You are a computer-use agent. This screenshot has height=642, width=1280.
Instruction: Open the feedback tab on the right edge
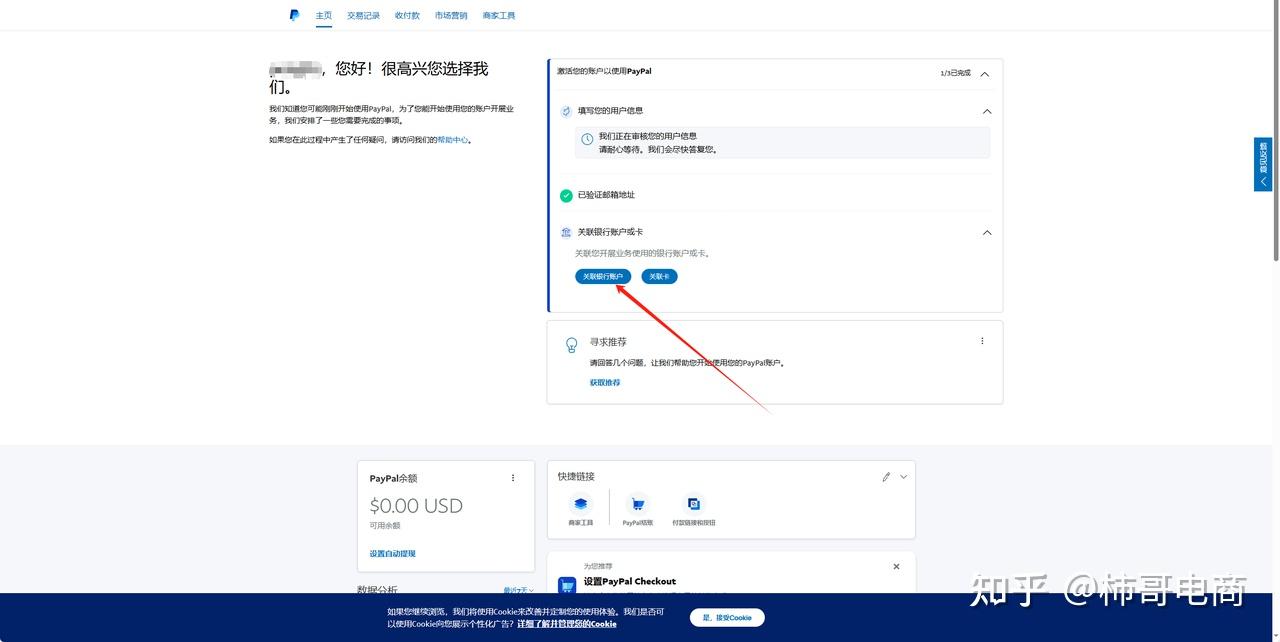[1263, 164]
